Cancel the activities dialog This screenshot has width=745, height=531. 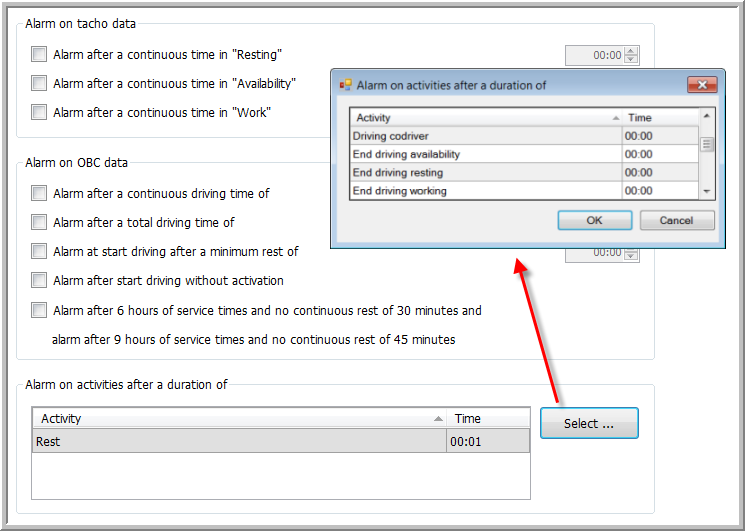[x=677, y=220]
